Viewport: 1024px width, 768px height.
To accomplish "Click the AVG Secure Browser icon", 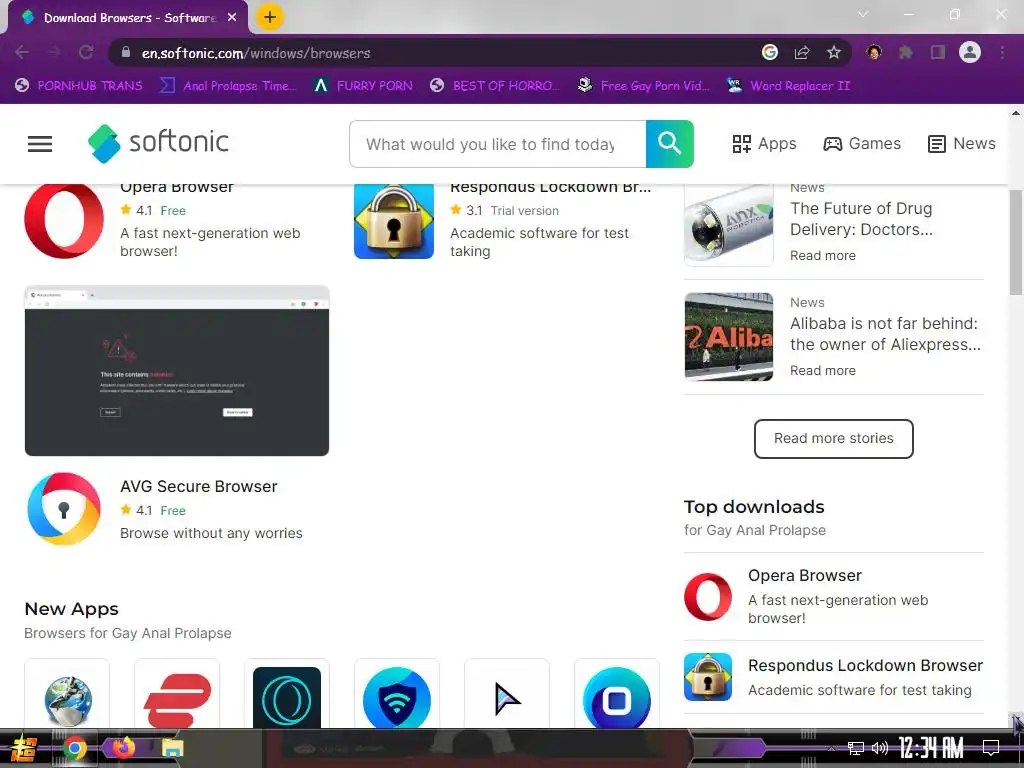I will [x=64, y=509].
